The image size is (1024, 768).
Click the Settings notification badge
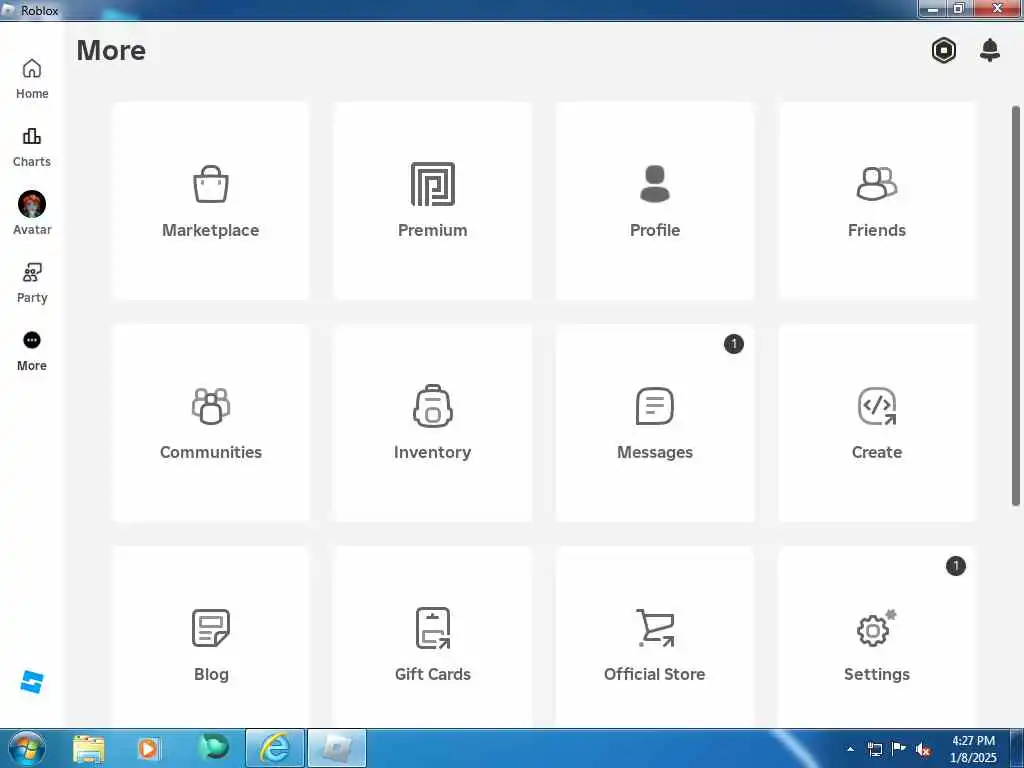tap(955, 566)
